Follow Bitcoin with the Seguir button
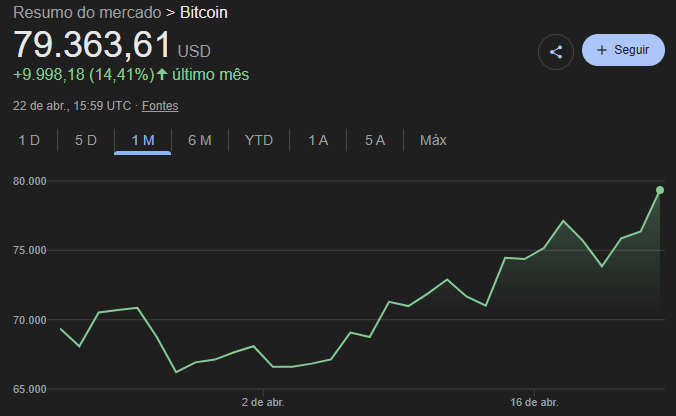 [623, 50]
